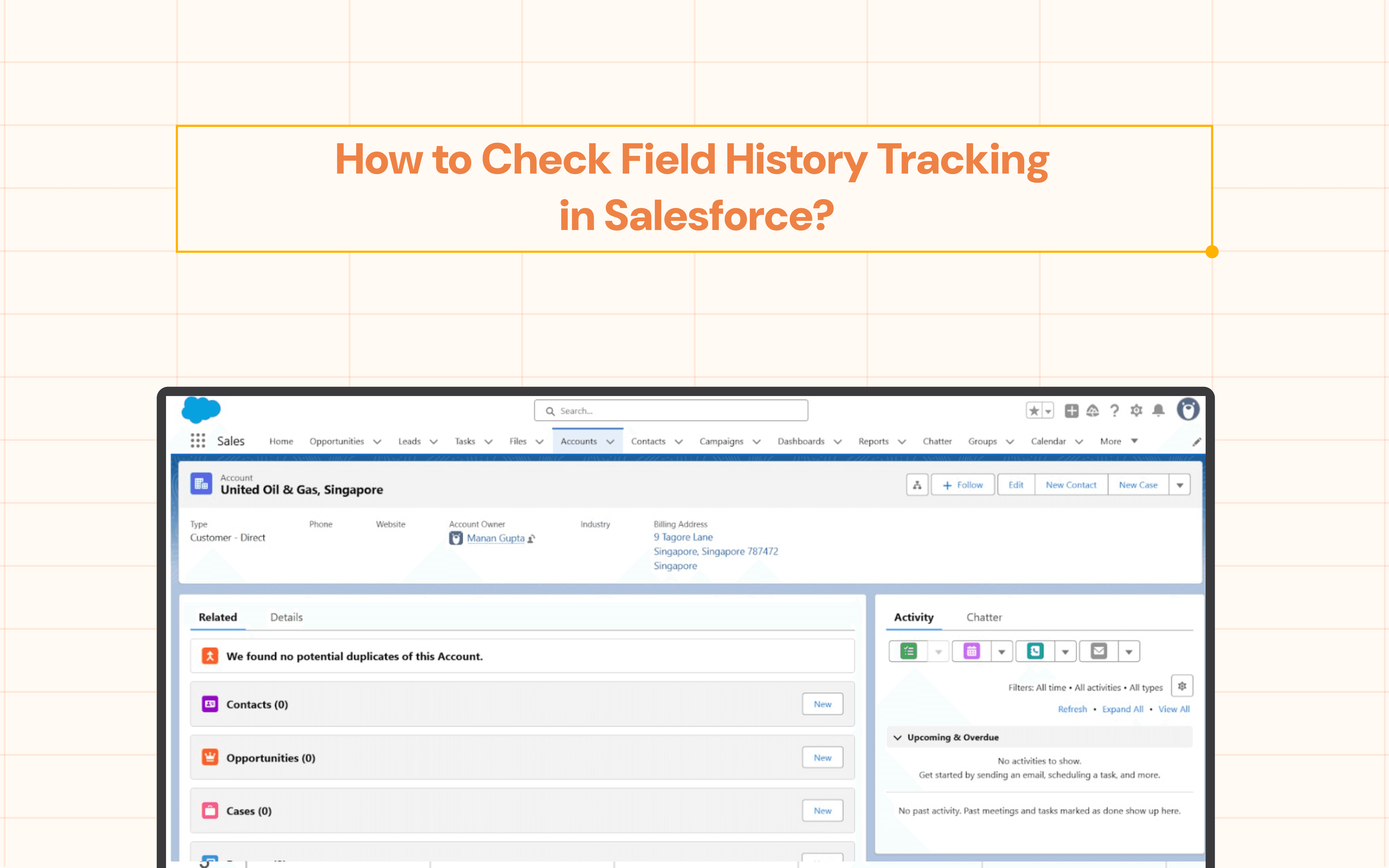The width and height of the screenshot is (1389, 868).
Task: Click the pencil icon to edit navigation
Action: click(1197, 442)
